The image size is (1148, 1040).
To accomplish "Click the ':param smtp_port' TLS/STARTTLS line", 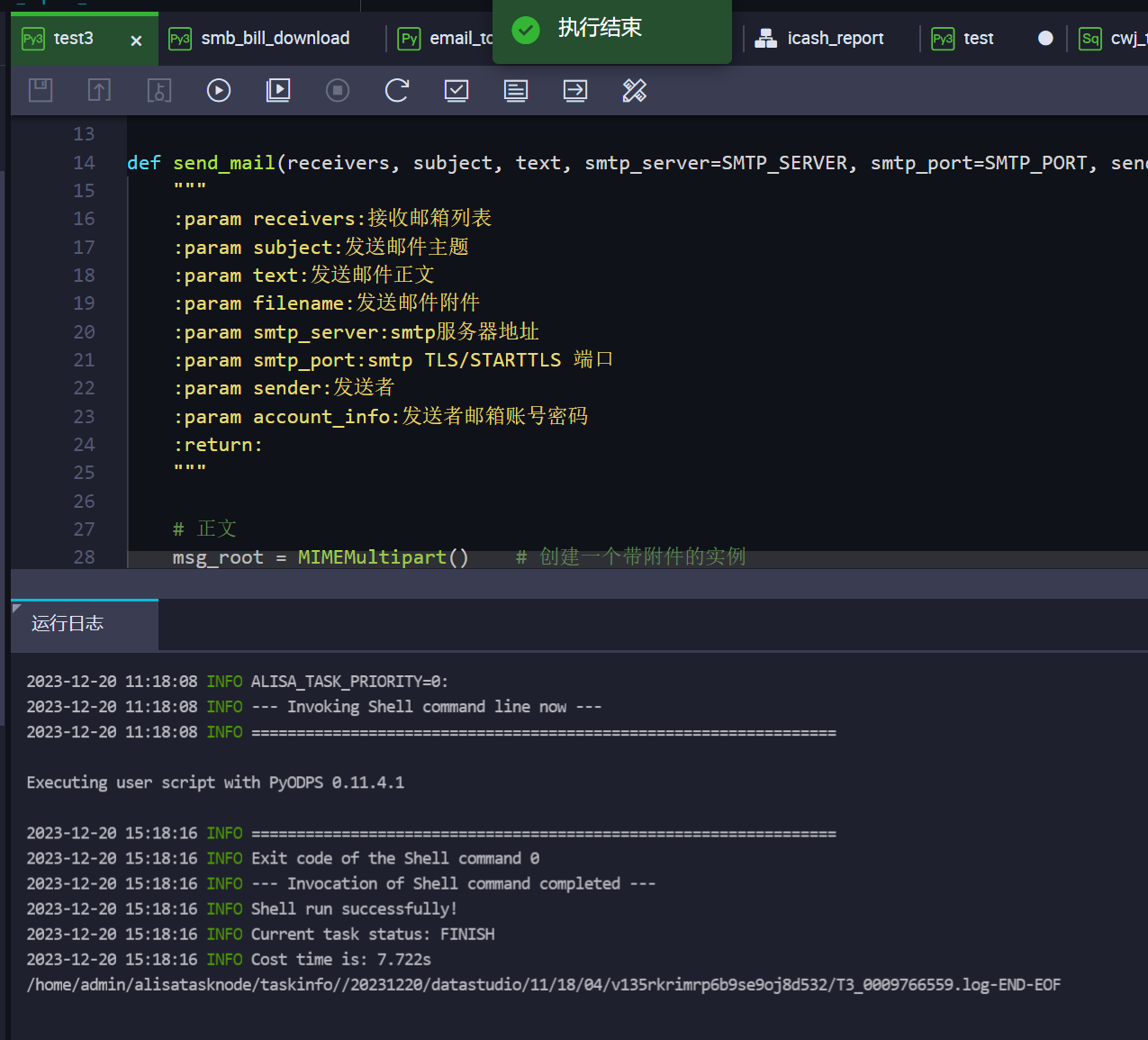I will click(x=393, y=360).
